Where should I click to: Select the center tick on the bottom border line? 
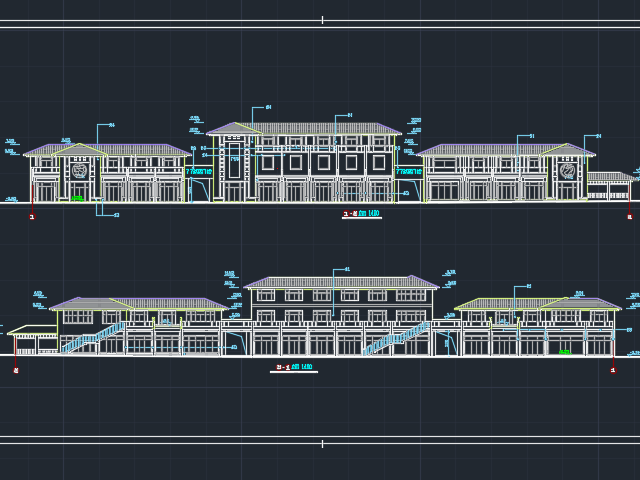click(x=322, y=443)
